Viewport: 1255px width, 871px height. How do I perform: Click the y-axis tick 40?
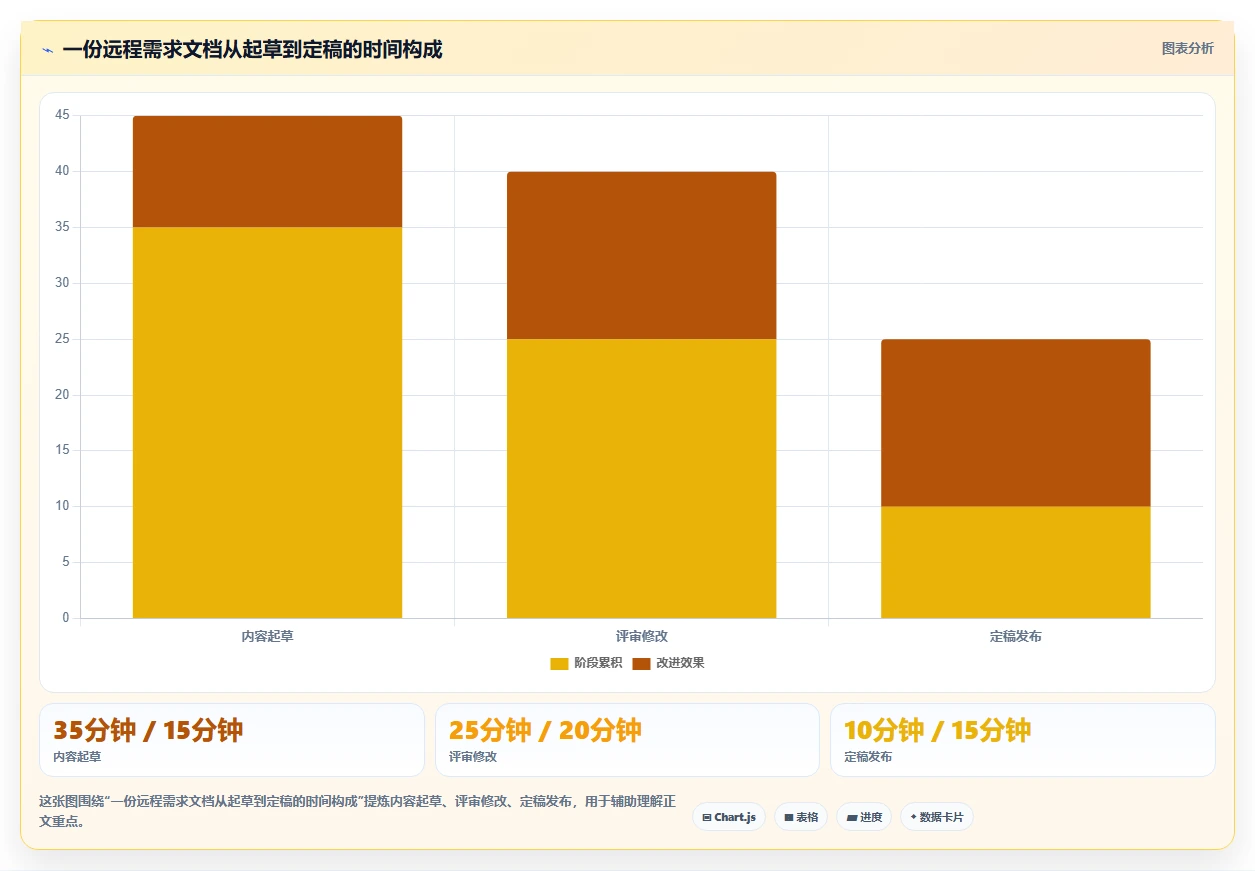click(x=62, y=171)
